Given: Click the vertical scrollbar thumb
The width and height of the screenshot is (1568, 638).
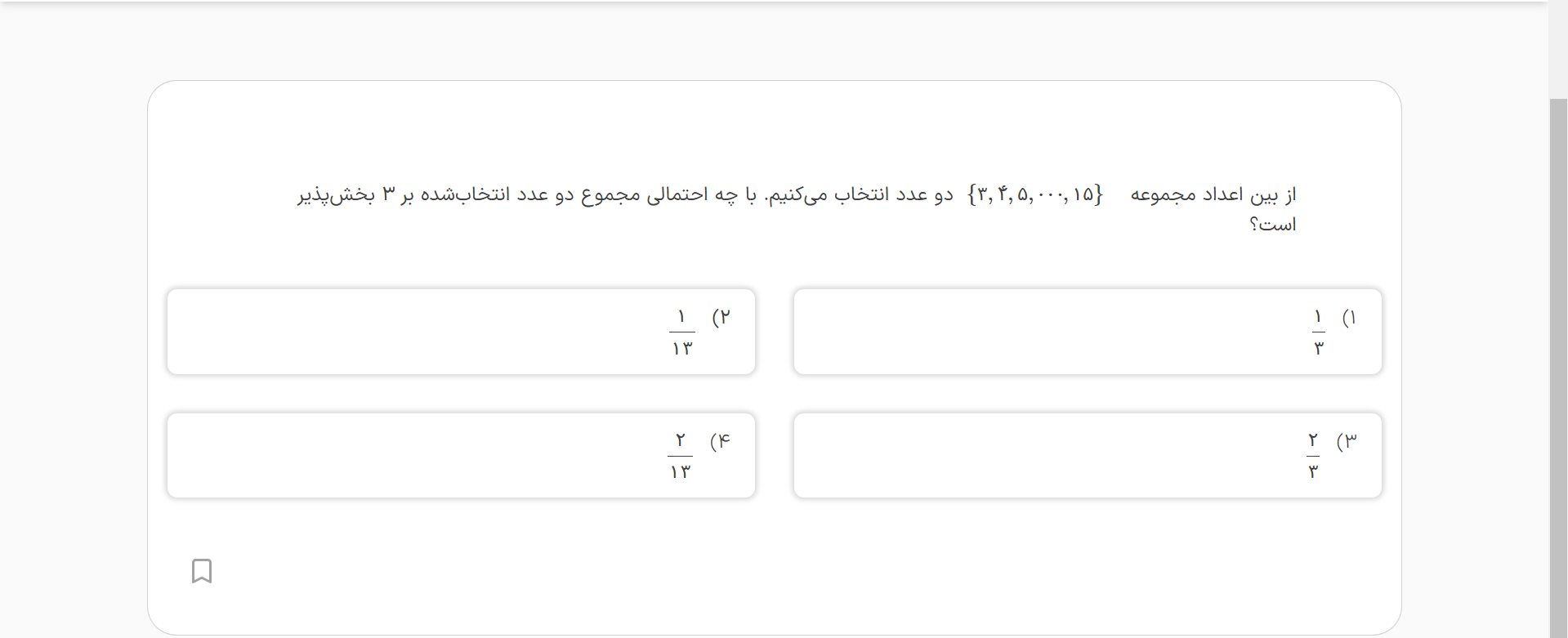Looking at the screenshot, I should click(1558, 368).
